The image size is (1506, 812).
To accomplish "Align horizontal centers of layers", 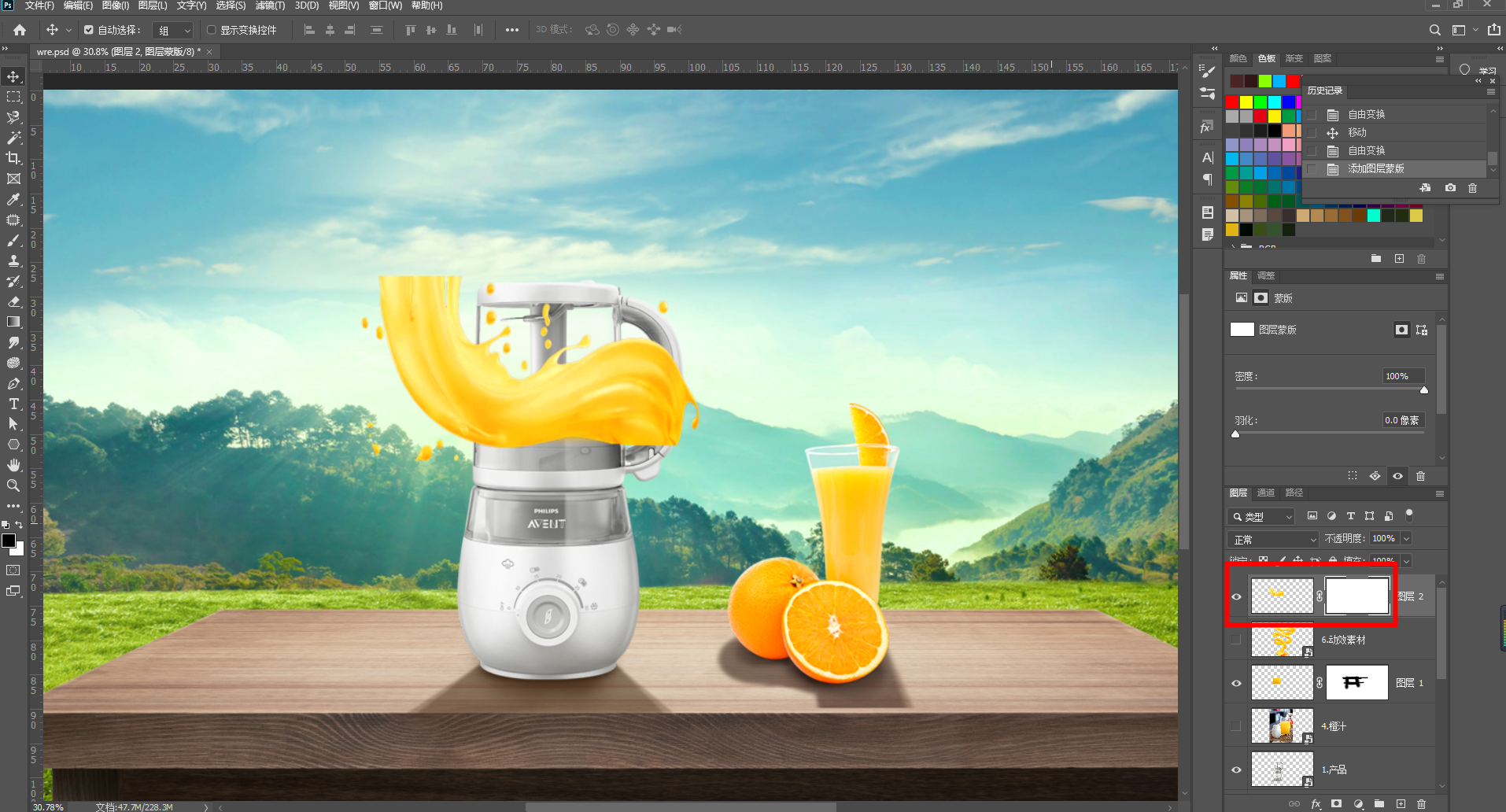I will pos(330,30).
